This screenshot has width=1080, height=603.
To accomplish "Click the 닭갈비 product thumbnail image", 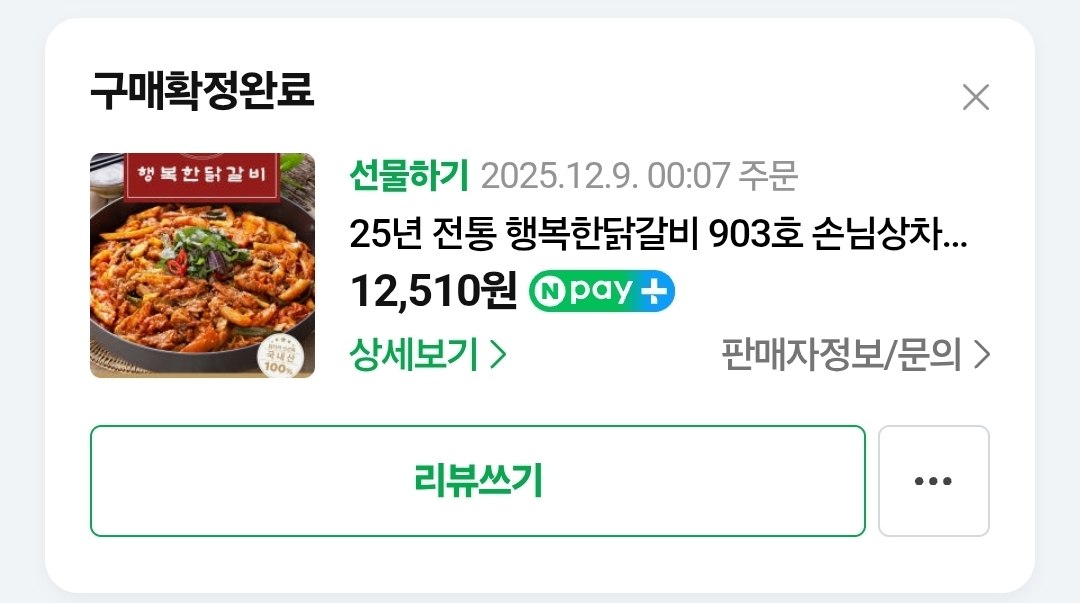I will [x=202, y=265].
